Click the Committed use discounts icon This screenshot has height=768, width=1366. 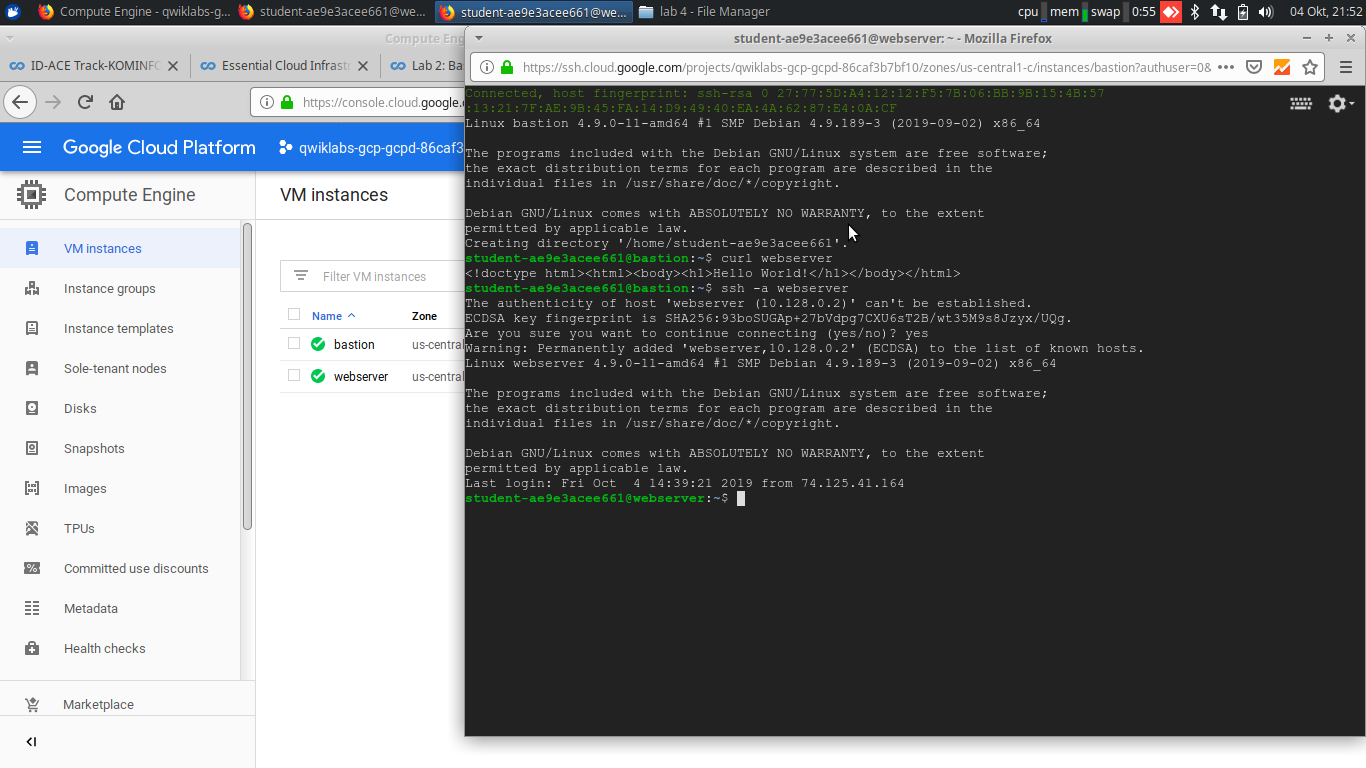(32, 568)
